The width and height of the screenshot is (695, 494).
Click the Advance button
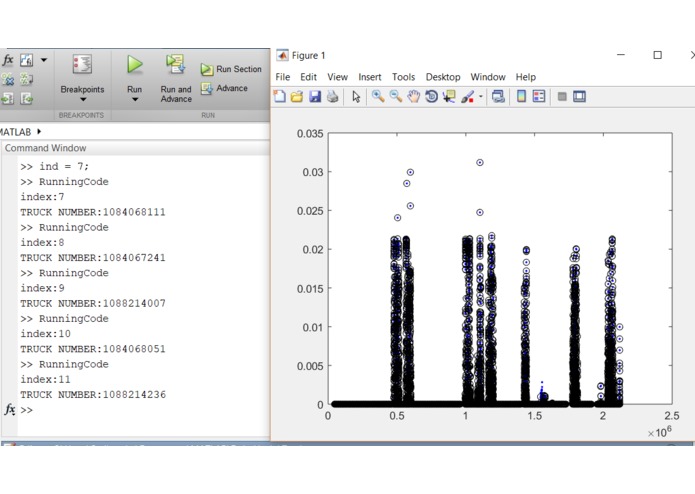pos(224,88)
